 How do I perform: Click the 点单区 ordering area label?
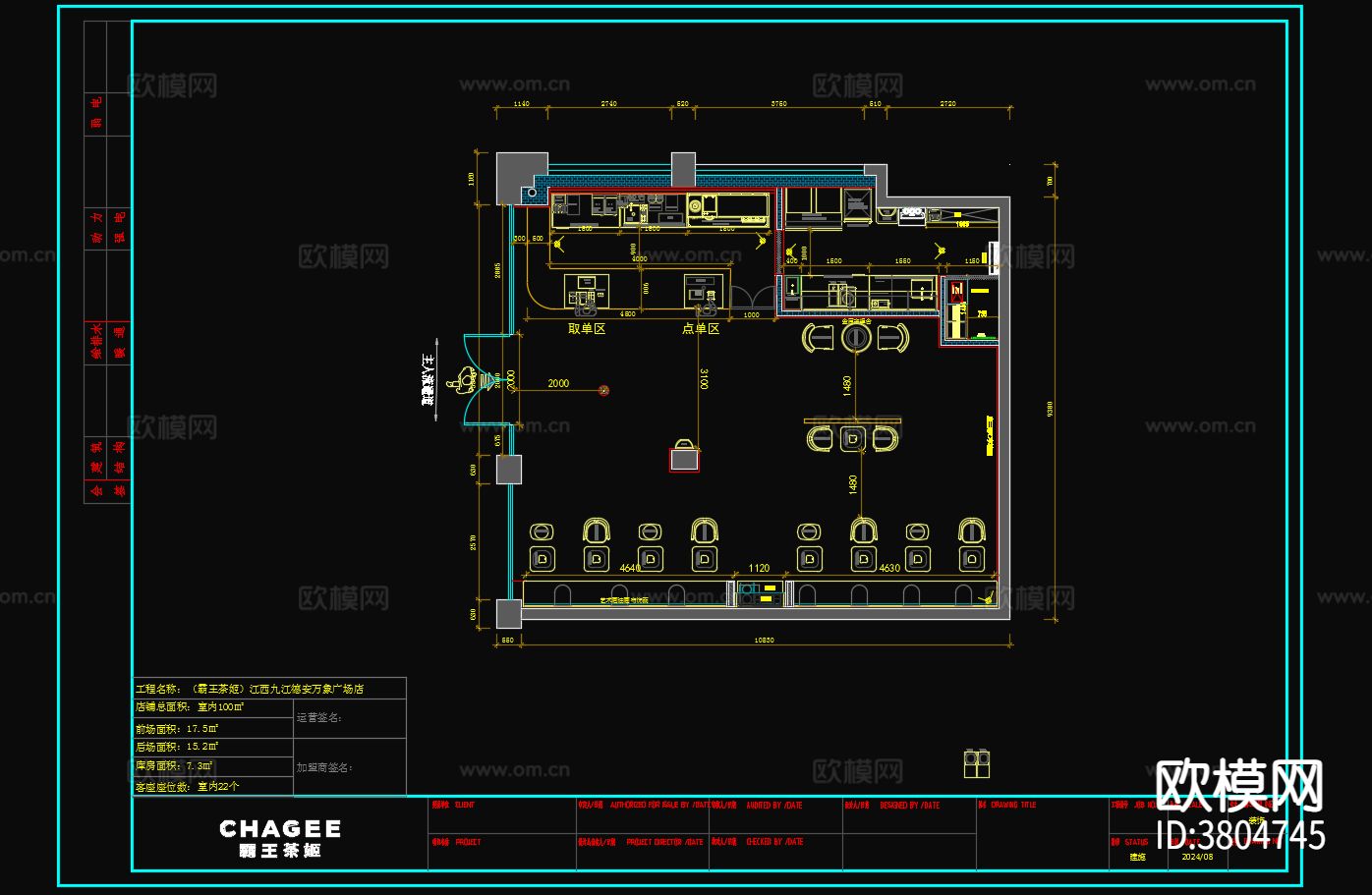pos(701,328)
